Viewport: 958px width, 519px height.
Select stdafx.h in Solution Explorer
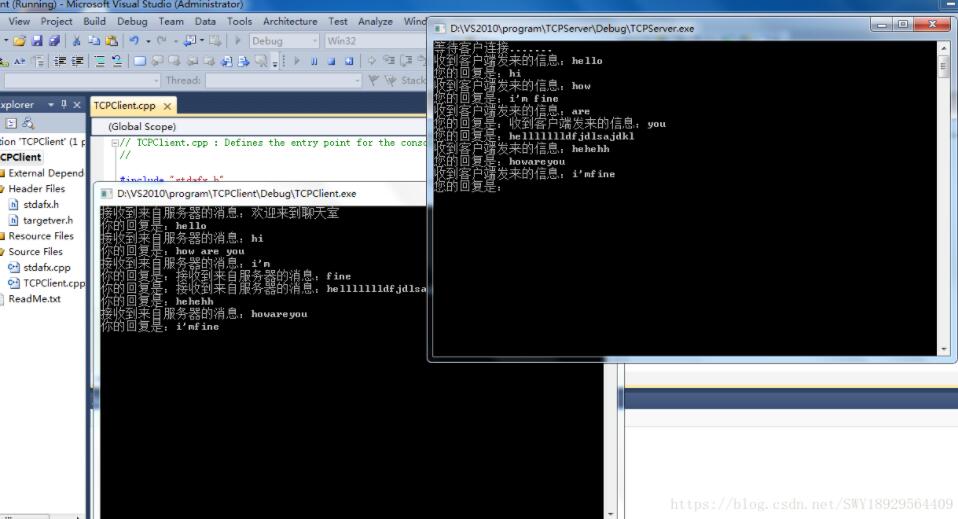pos(41,204)
